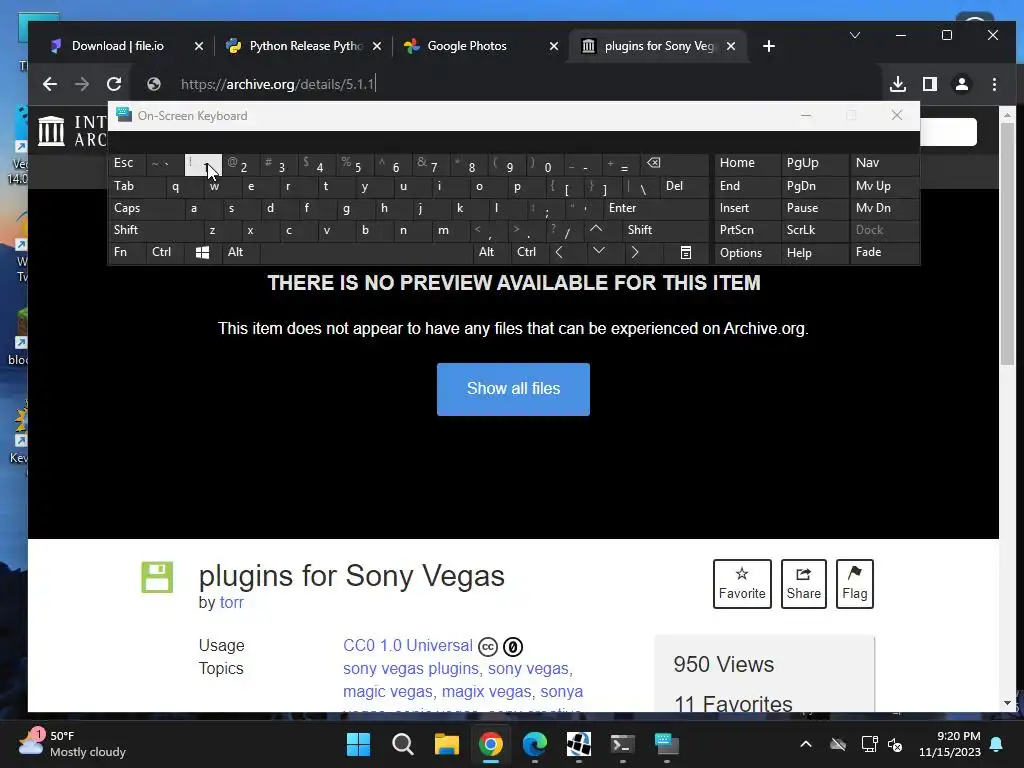The height and width of the screenshot is (768, 1024).
Task: Toggle the left Alt key on keyboard
Action: pyautogui.click(x=240, y=252)
